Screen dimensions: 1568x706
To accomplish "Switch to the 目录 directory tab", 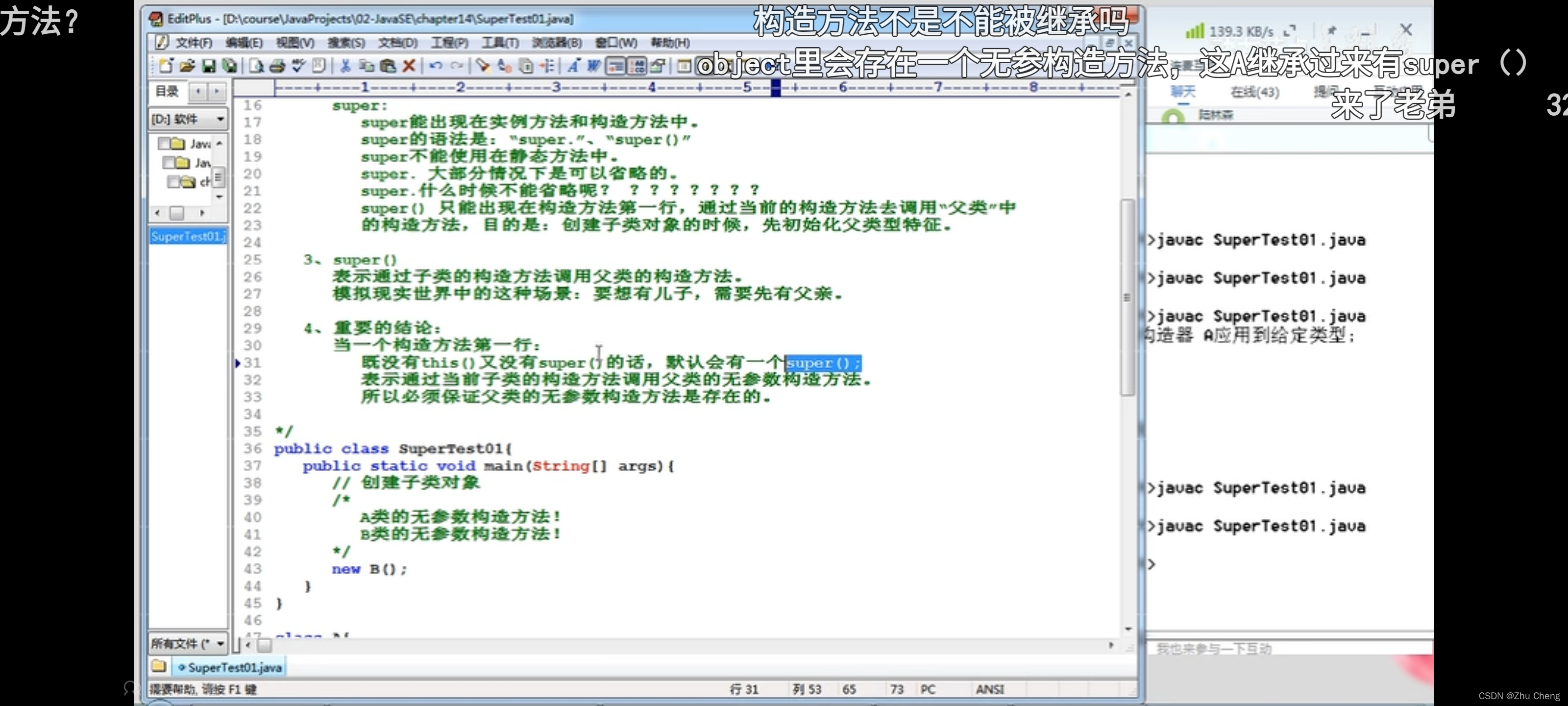I will 167,91.
